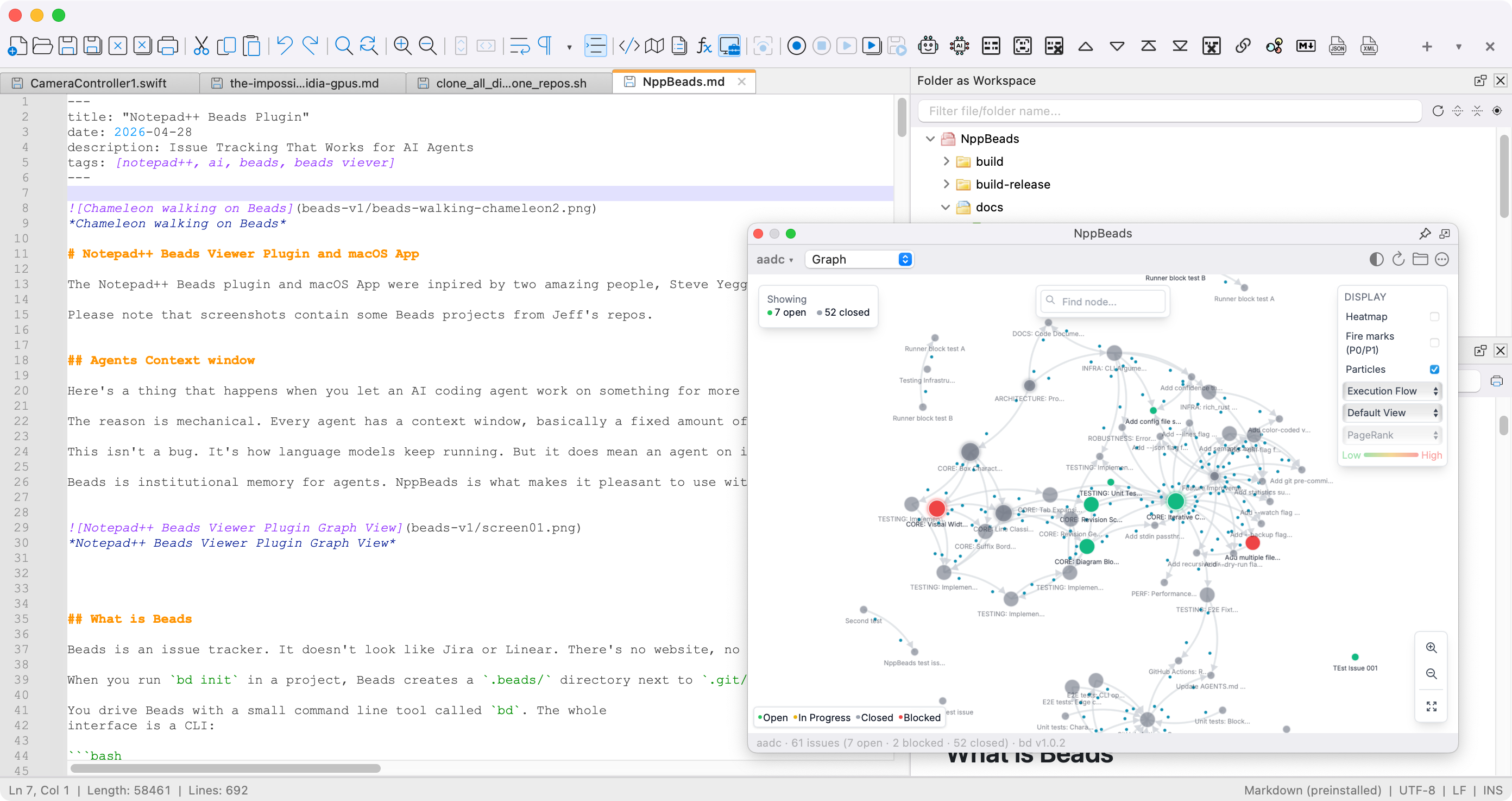Cut selection with the scissors icon

click(x=201, y=46)
